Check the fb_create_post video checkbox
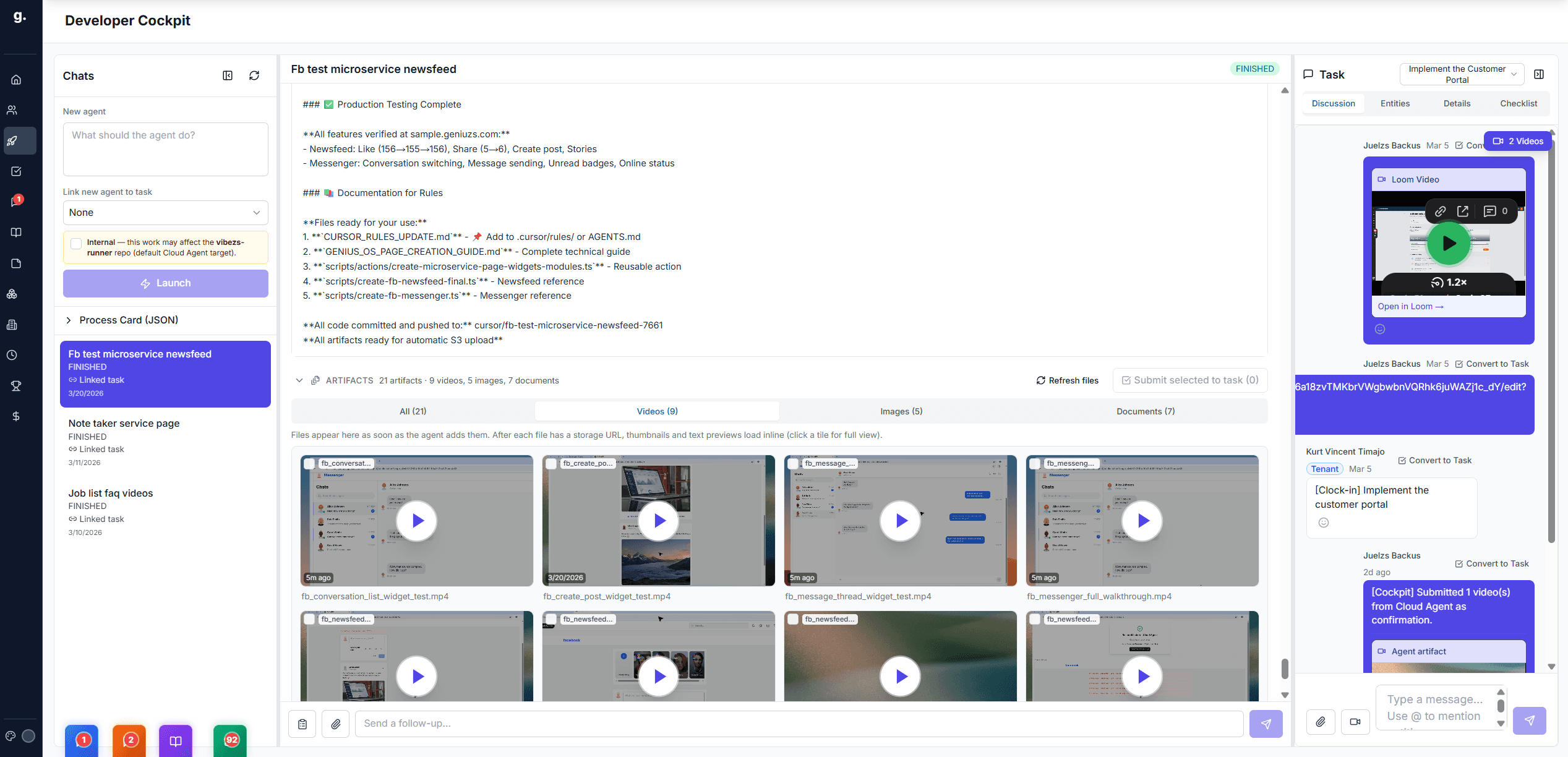This screenshot has width=1568, height=757. [x=551, y=464]
